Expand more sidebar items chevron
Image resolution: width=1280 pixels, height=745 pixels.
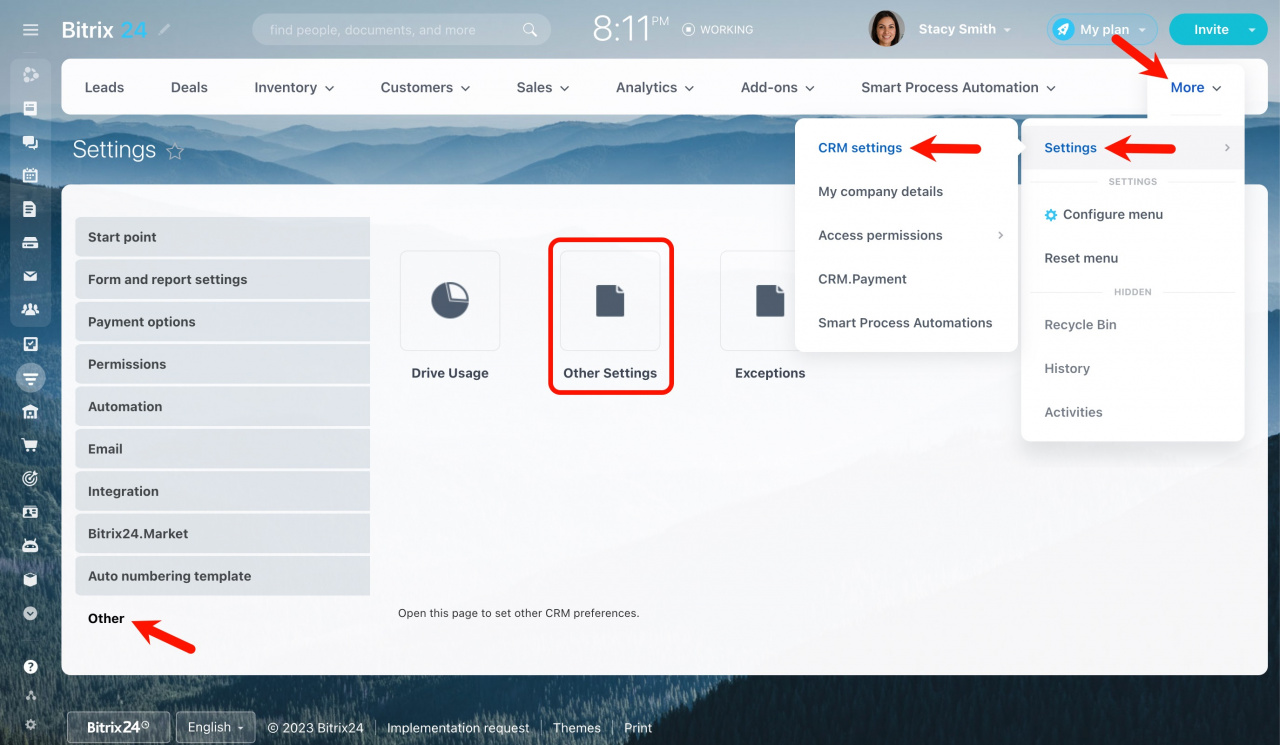(x=31, y=613)
